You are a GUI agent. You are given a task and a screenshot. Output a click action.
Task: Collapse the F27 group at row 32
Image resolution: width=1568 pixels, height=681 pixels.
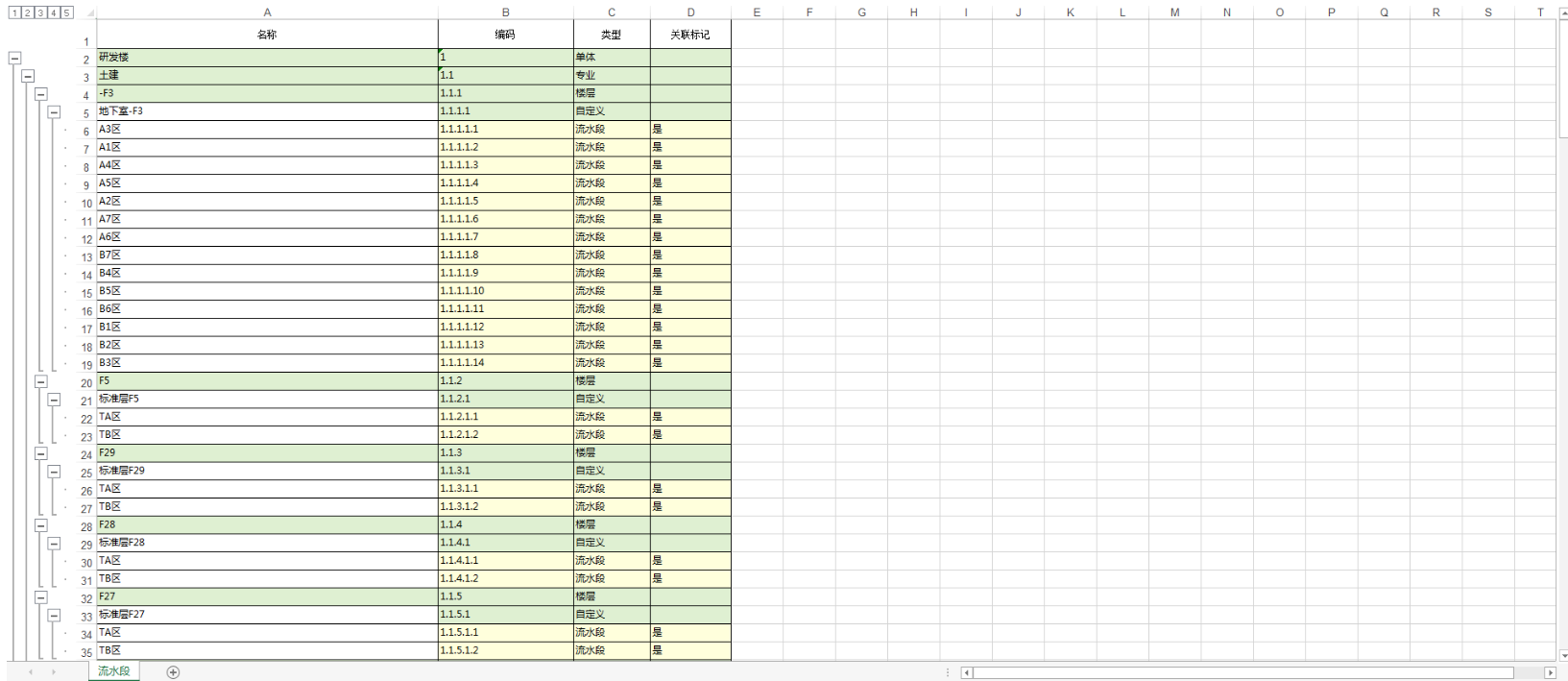[x=40, y=596]
